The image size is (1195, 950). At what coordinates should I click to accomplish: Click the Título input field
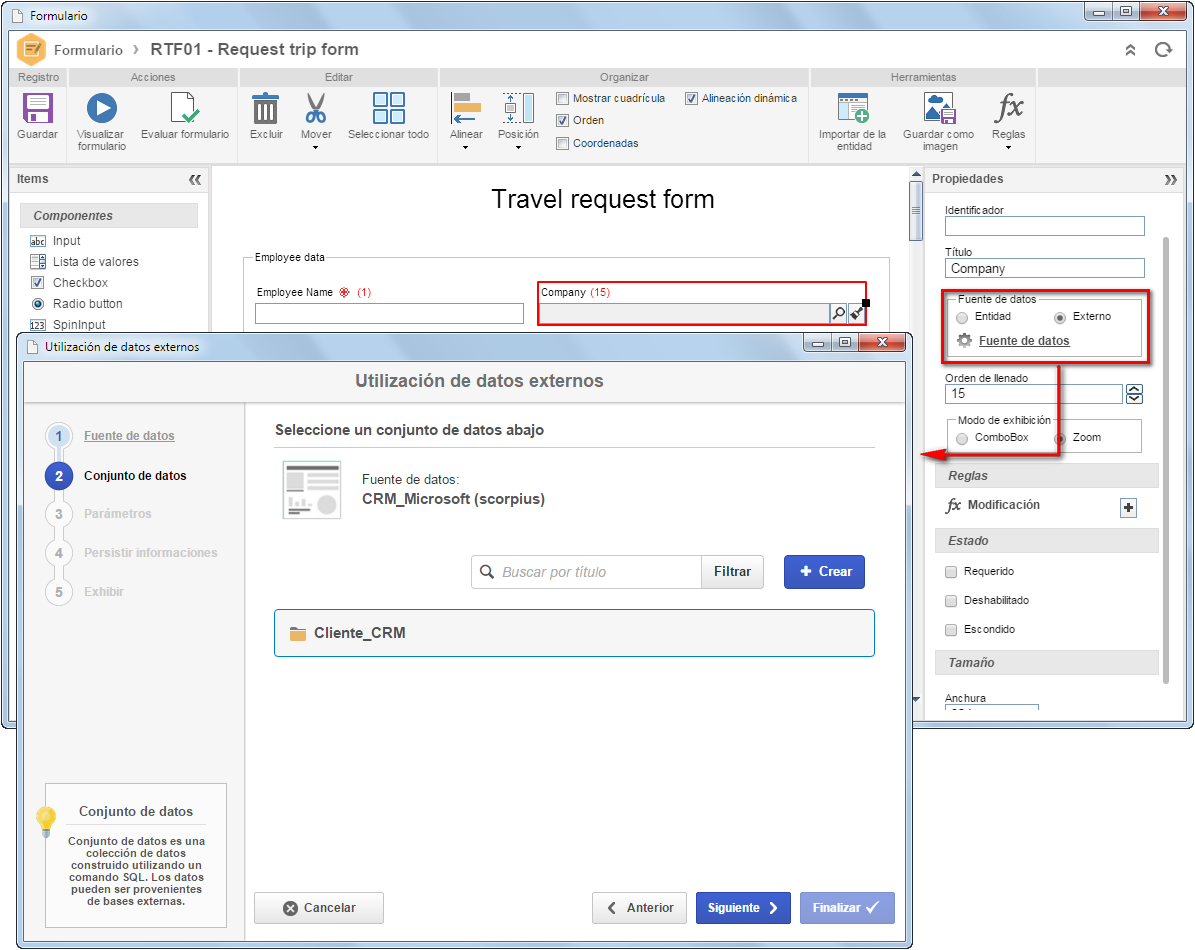click(1045, 268)
